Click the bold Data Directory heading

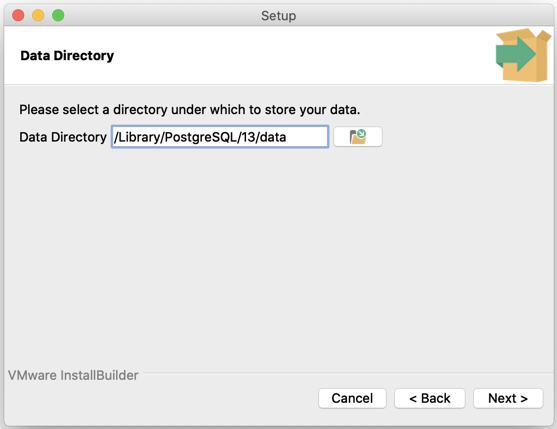coord(67,55)
